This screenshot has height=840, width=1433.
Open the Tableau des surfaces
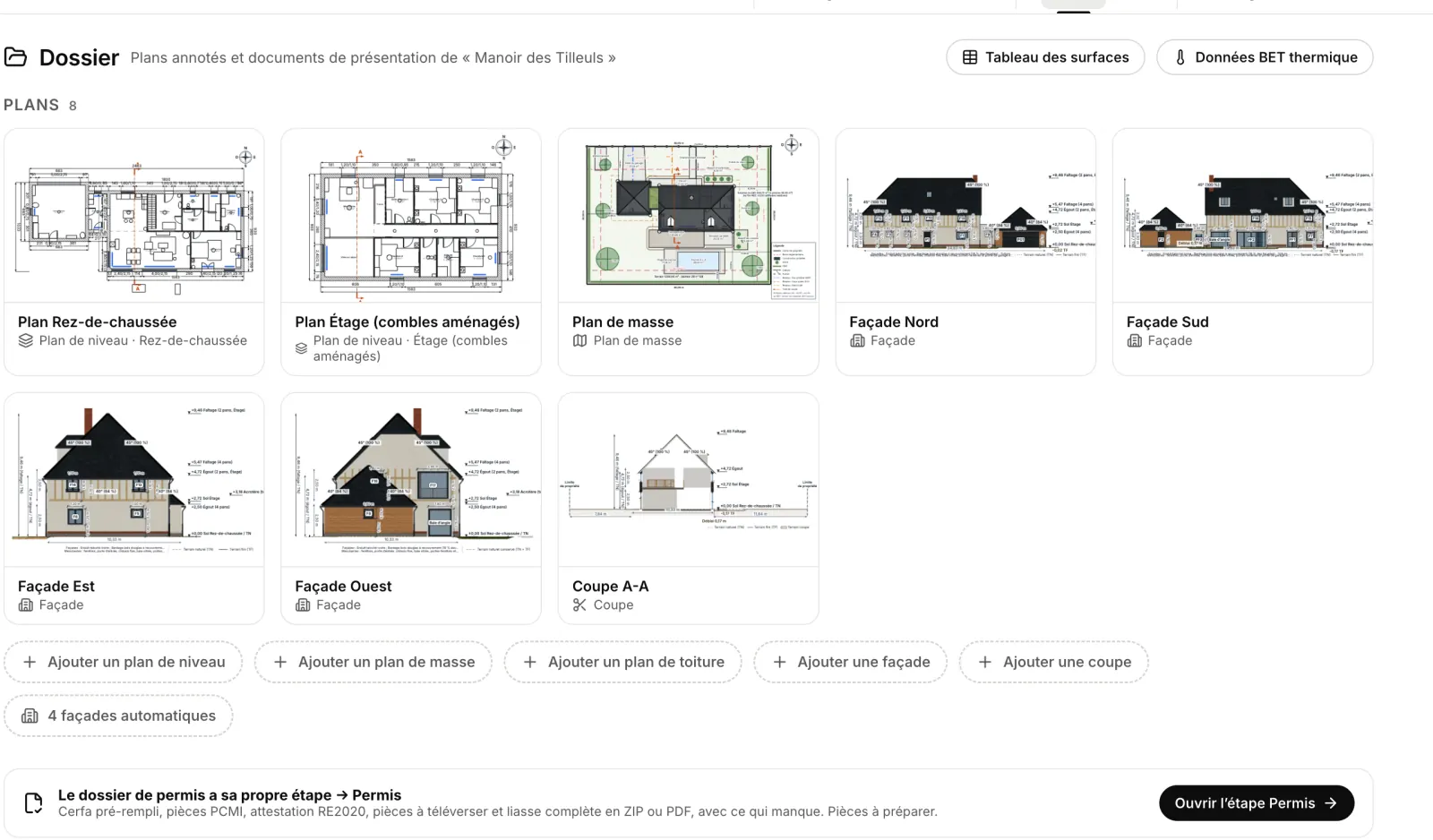pos(1045,57)
